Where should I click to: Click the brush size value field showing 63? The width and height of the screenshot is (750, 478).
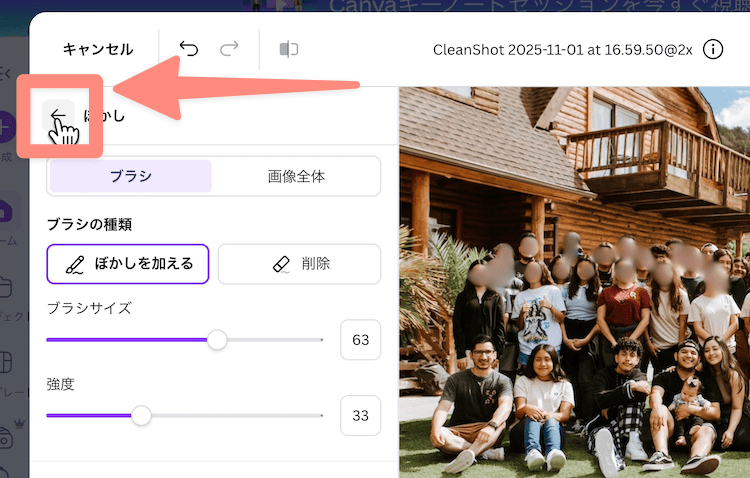(360, 340)
